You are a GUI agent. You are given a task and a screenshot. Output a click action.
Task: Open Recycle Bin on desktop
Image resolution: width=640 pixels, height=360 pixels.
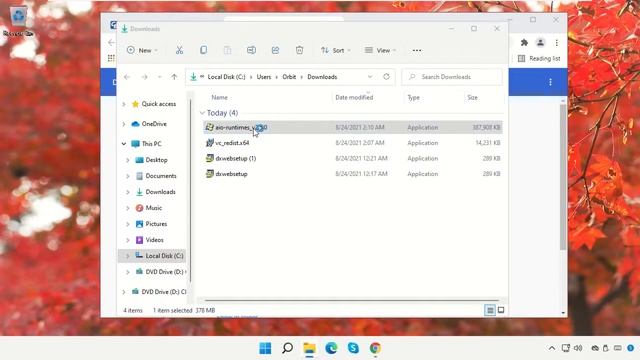click(18, 21)
